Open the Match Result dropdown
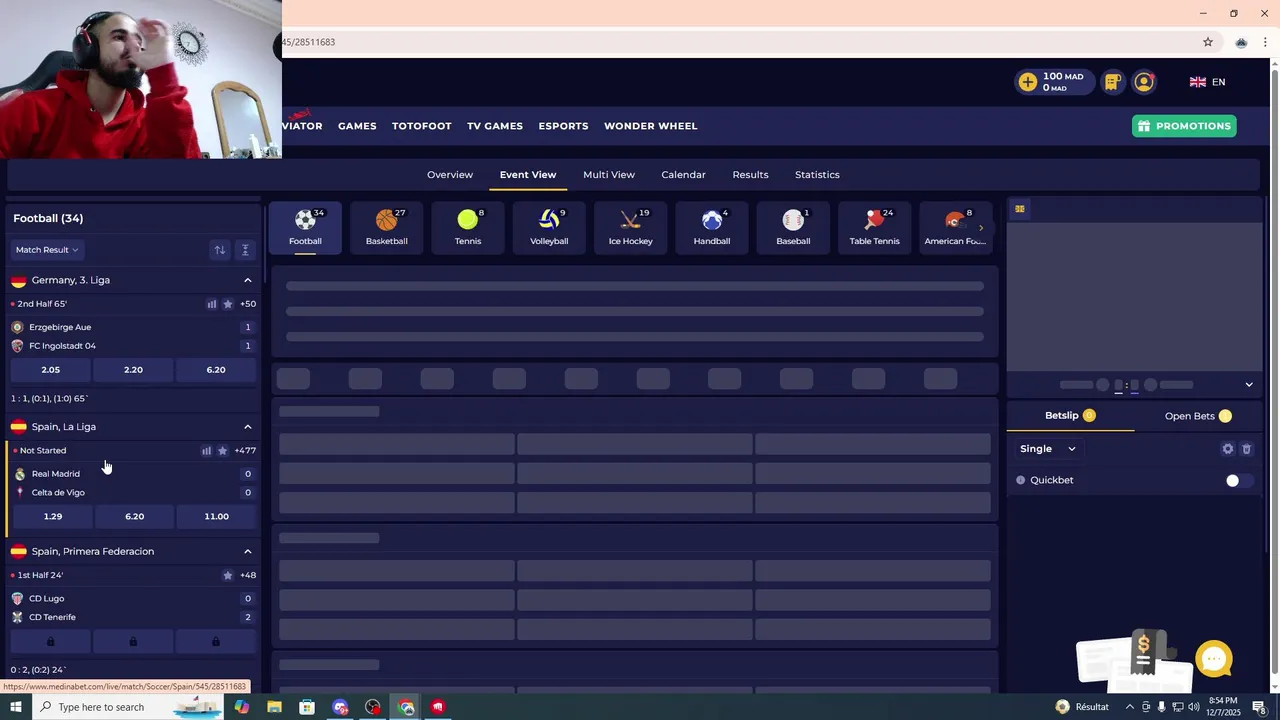1280x720 pixels. [x=47, y=250]
